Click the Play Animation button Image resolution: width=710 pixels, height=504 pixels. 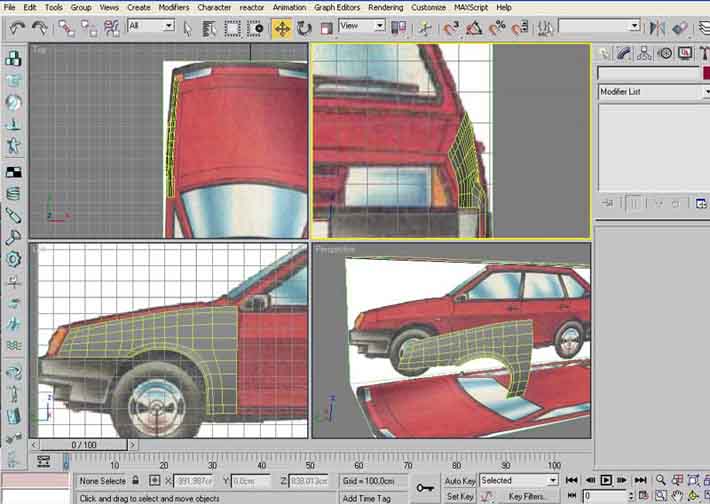click(606, 481)
